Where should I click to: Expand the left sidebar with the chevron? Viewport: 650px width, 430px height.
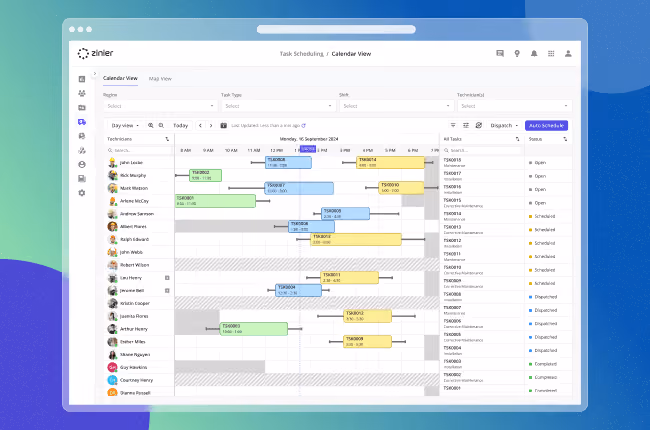(95, 74)
